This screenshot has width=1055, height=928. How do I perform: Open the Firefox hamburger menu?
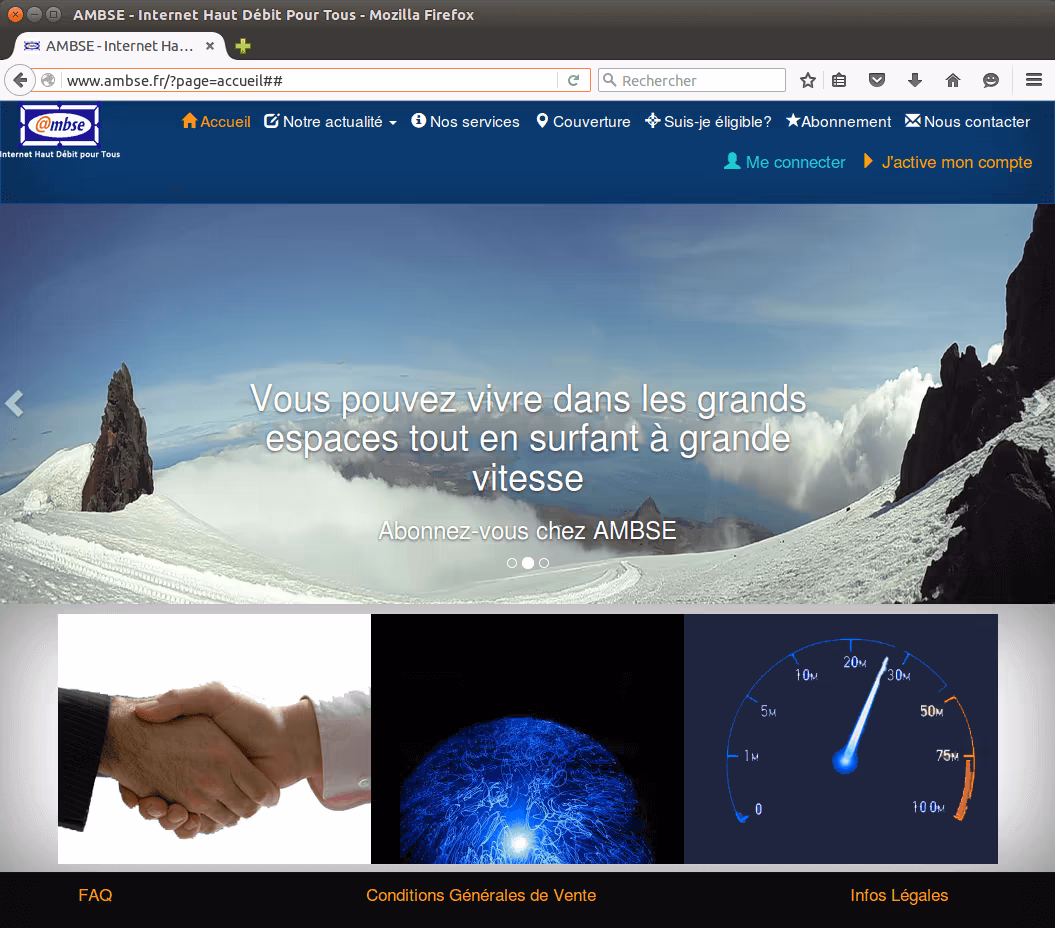tap(1034, 81)
